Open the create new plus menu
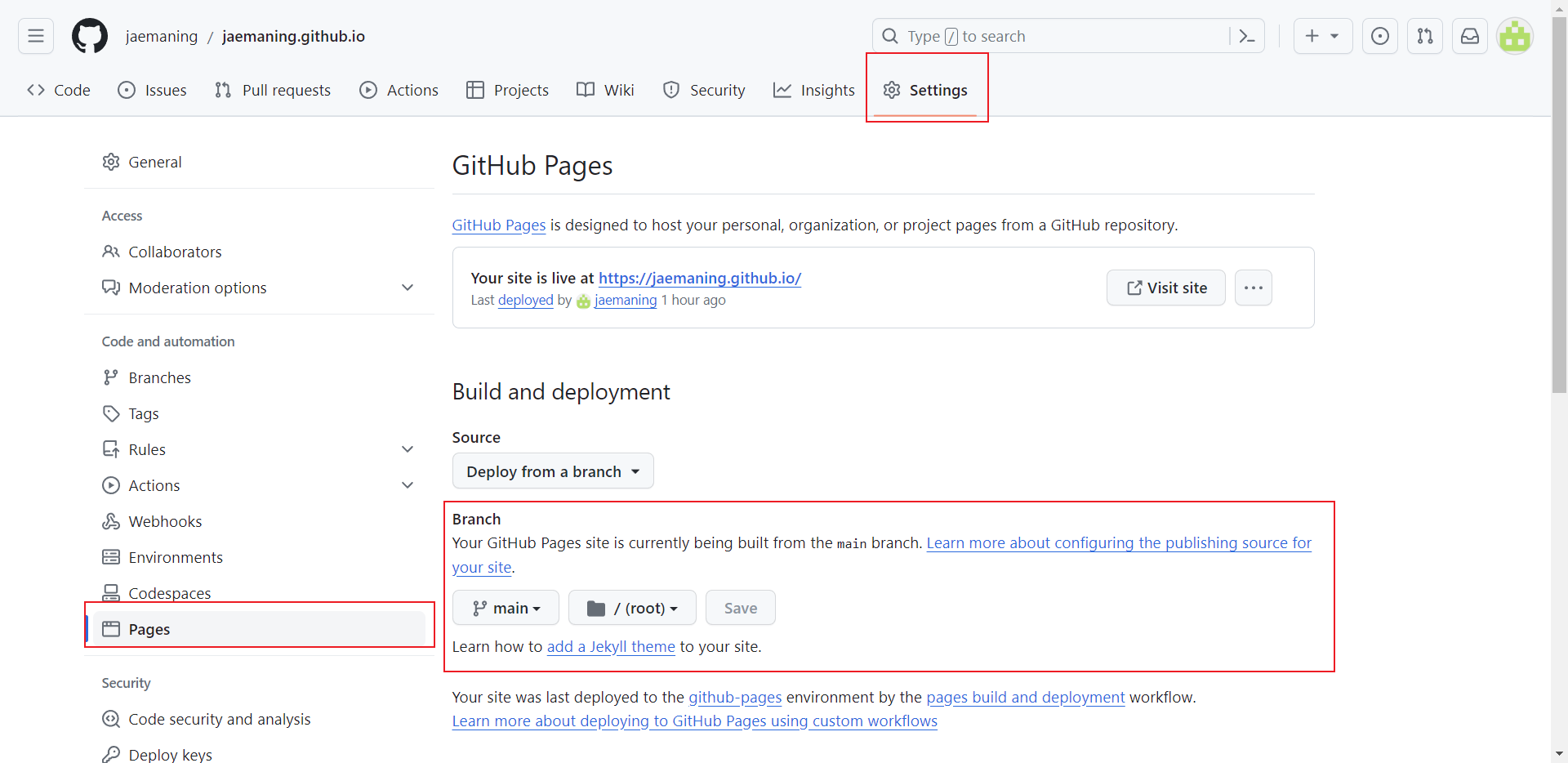 [x=1323, y=36]
